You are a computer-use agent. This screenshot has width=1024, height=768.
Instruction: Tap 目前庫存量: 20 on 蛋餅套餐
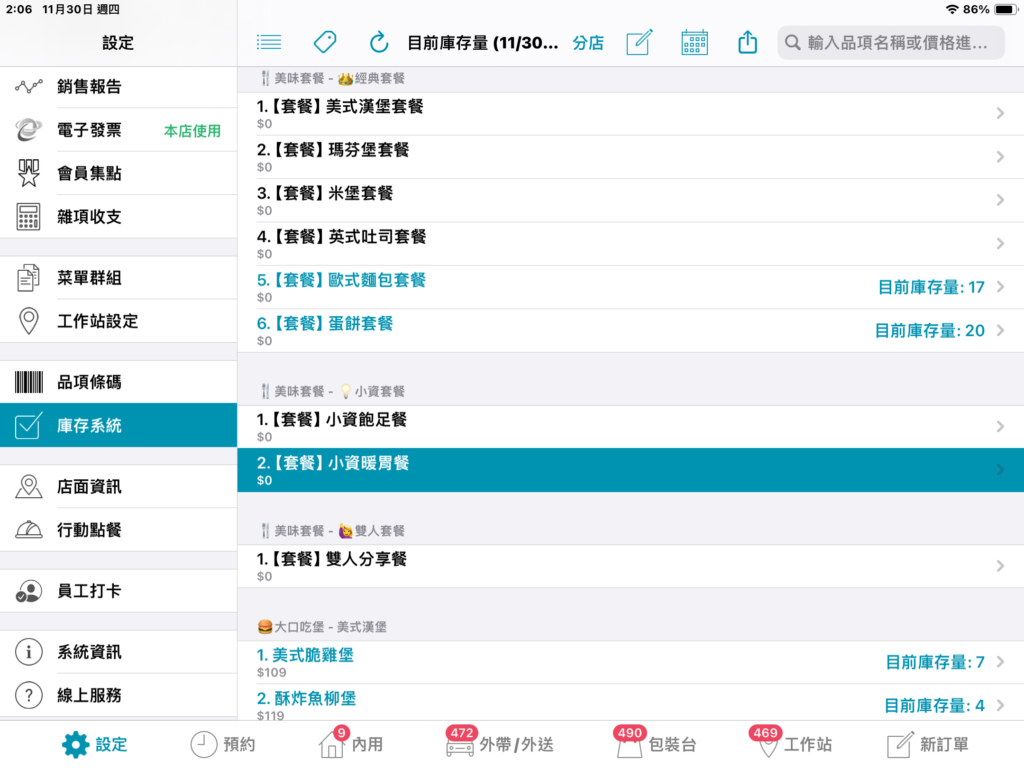929,330
